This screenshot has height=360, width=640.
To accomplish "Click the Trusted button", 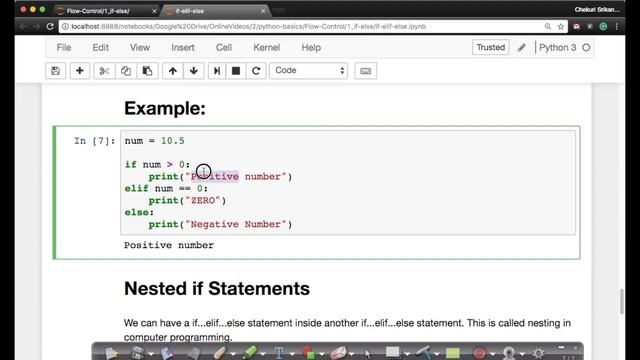I will [491, 47].
